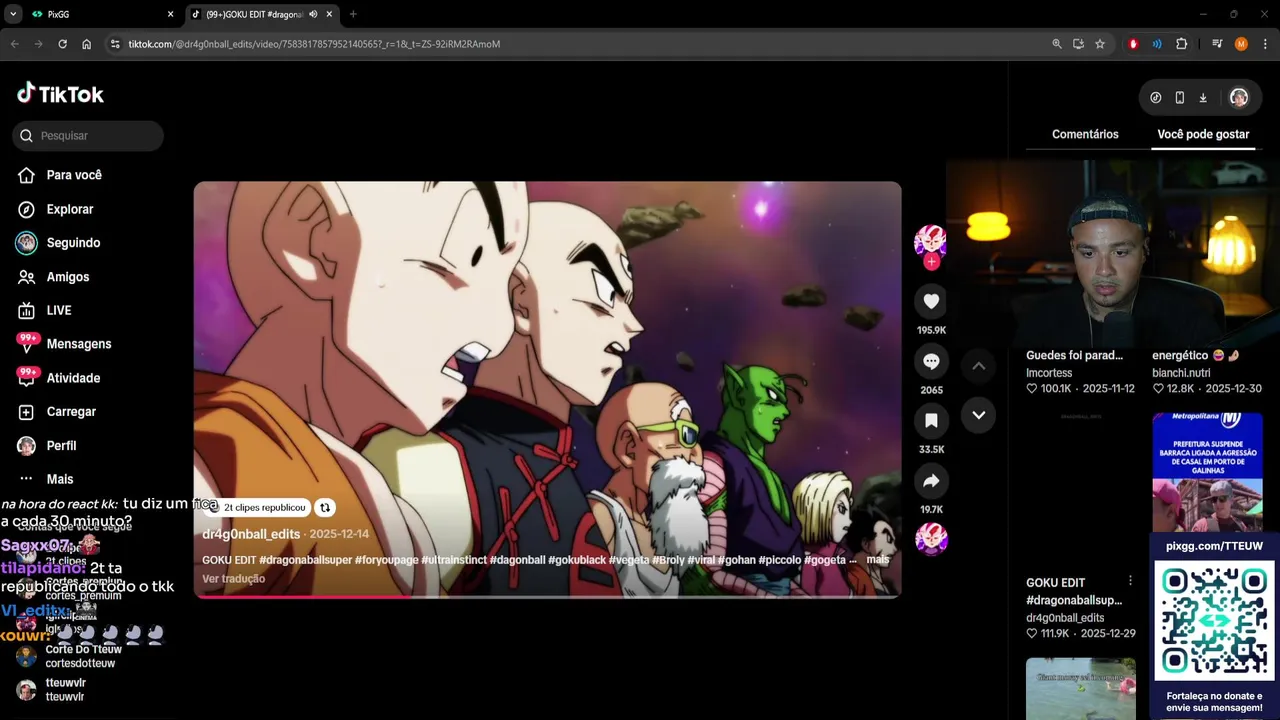The image size is (1280, 720).
Task: Save the video with the bookmark icon
Action: 931,421
